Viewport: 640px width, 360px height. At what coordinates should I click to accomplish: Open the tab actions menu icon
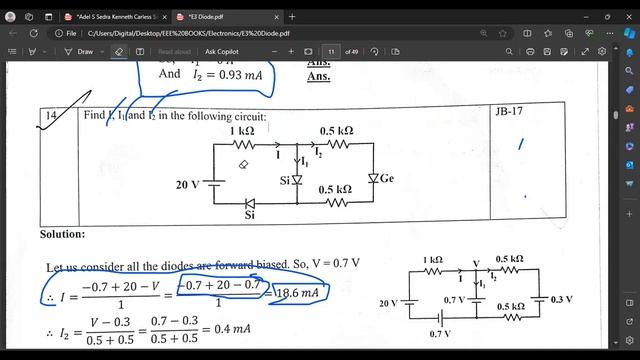pos(49,17)
